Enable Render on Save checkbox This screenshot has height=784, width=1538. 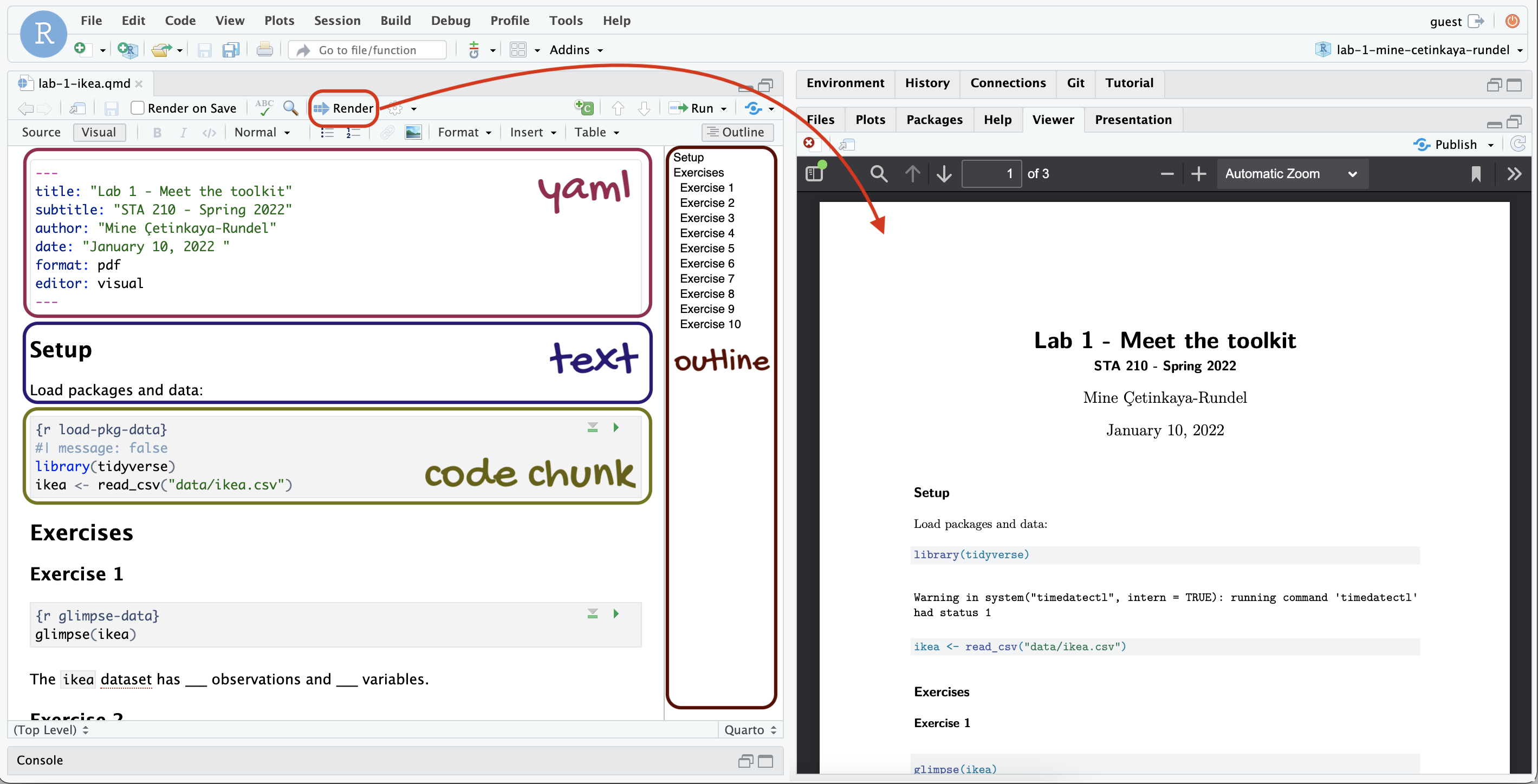pyautogui.click(x=137, y=108)
